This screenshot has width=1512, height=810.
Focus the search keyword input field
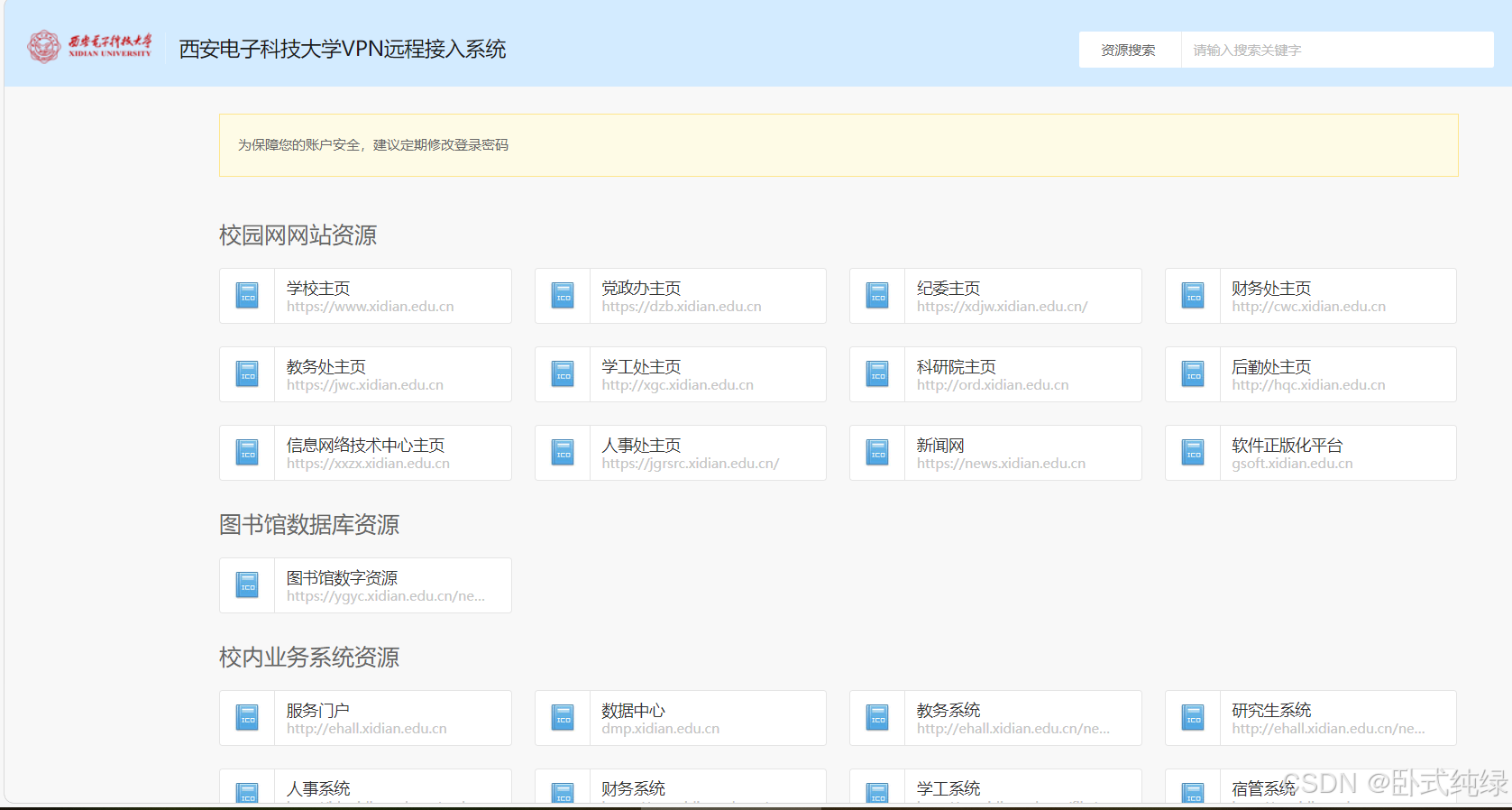pos(1336,50)
